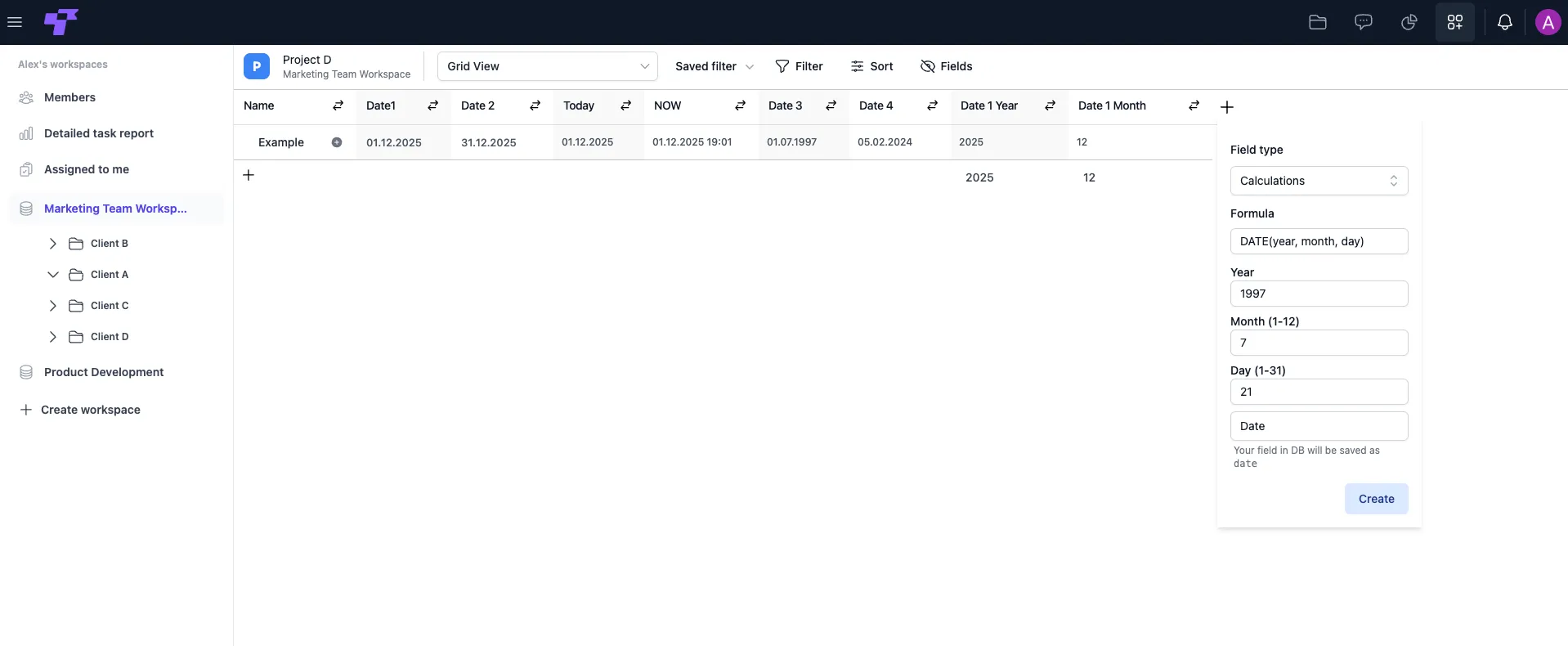Click the Day (1-31) input field
1568x646 pixels.
click(1319, 392)
